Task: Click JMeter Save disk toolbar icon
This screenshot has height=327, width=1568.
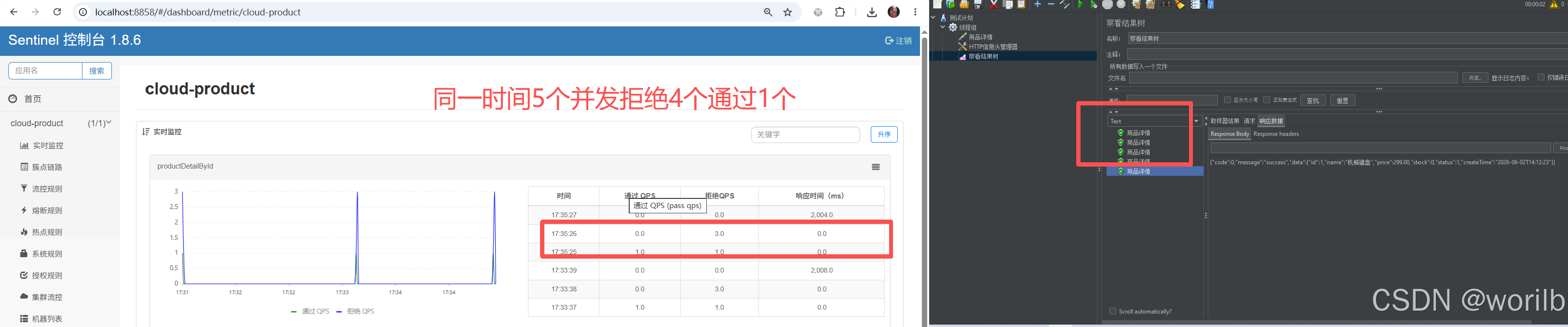Action: (978, 4)
